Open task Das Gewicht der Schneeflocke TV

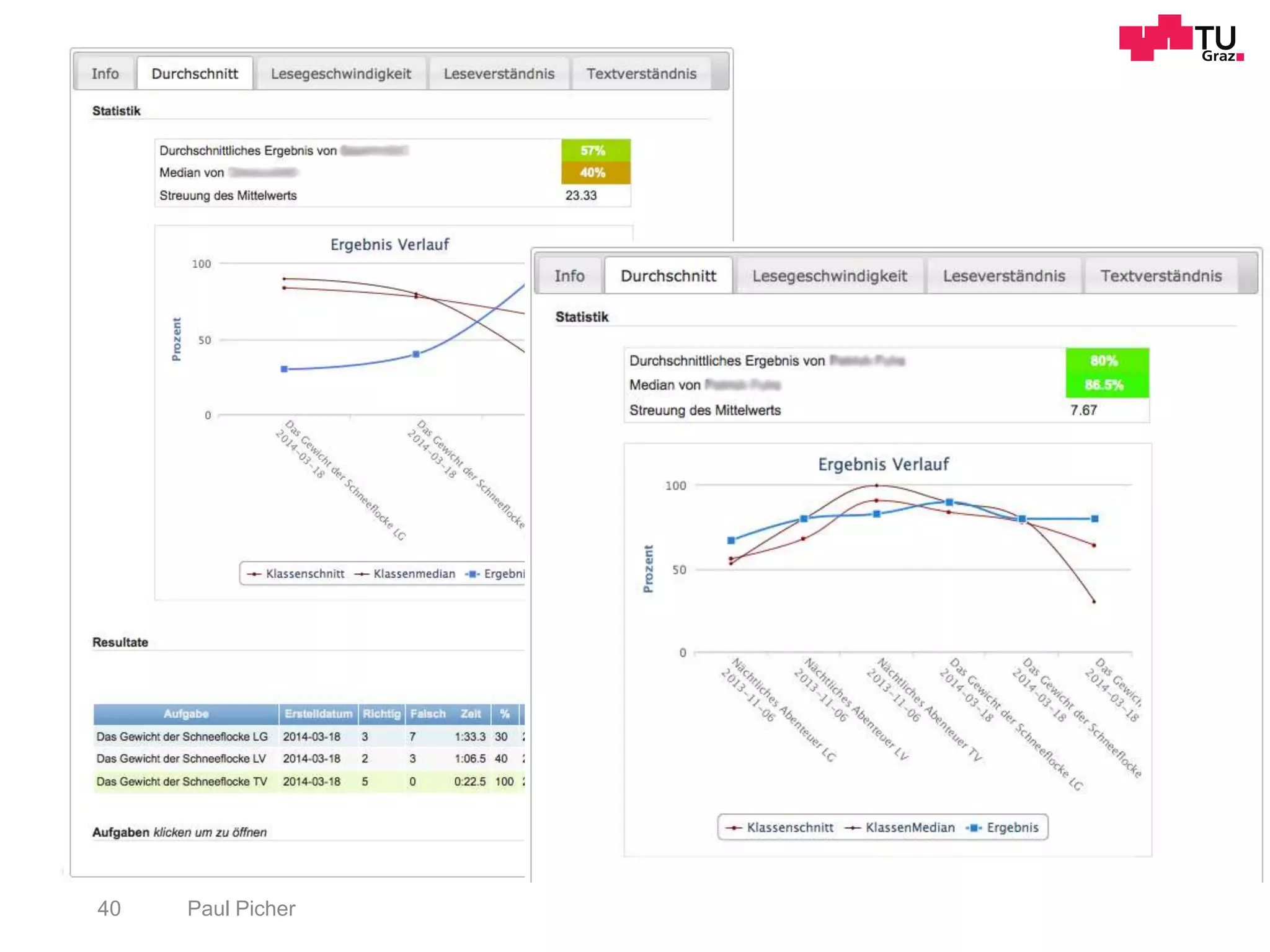(x=182, y=782)
